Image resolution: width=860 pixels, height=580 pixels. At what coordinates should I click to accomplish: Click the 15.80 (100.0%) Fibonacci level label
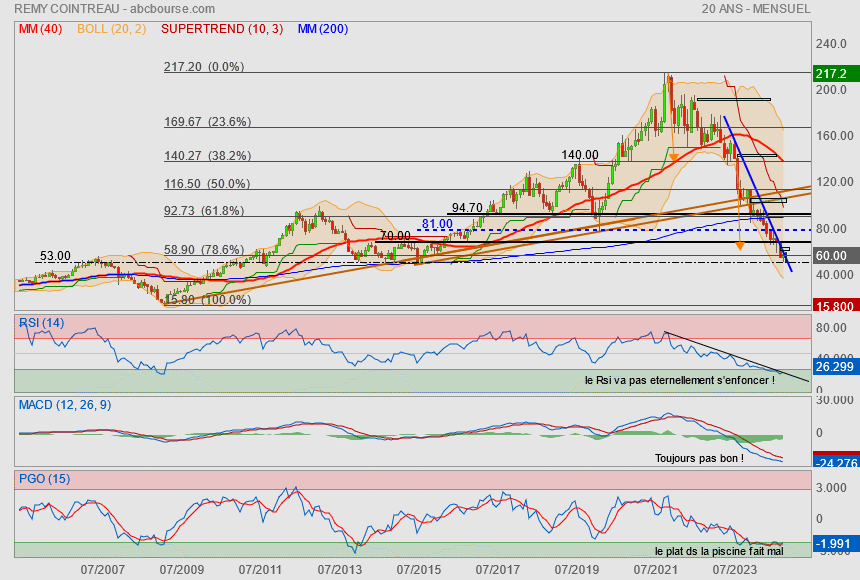coord(208,300)
